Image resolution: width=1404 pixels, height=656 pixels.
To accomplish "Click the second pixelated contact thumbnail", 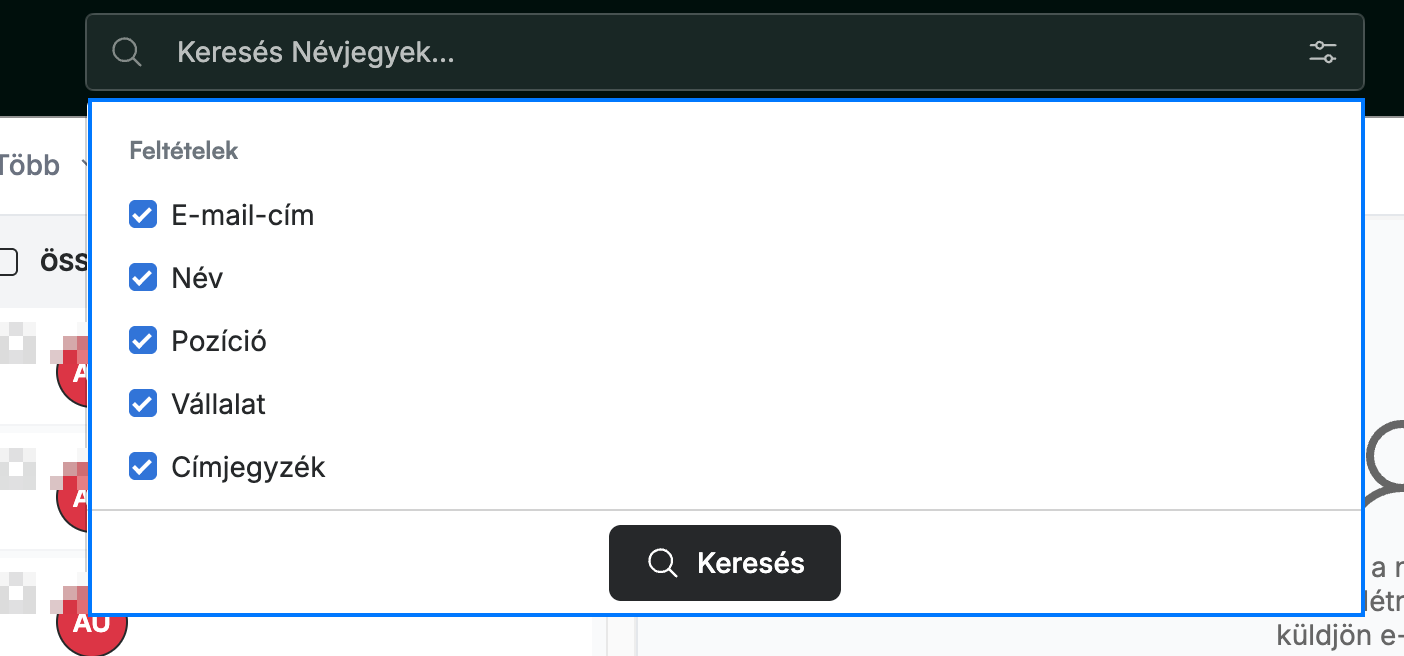I will 17,468.
